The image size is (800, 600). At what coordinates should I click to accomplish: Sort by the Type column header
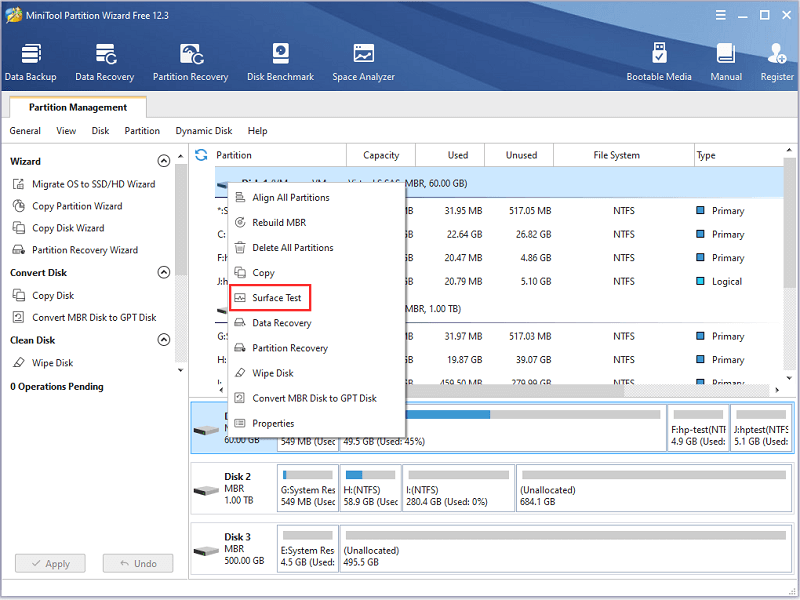tap(738, 155)
